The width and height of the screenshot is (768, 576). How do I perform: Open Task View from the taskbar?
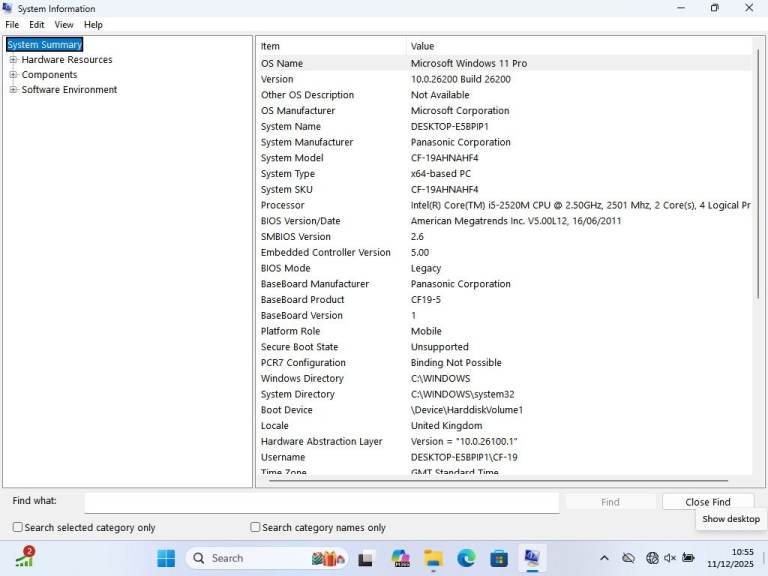[367, 558]
